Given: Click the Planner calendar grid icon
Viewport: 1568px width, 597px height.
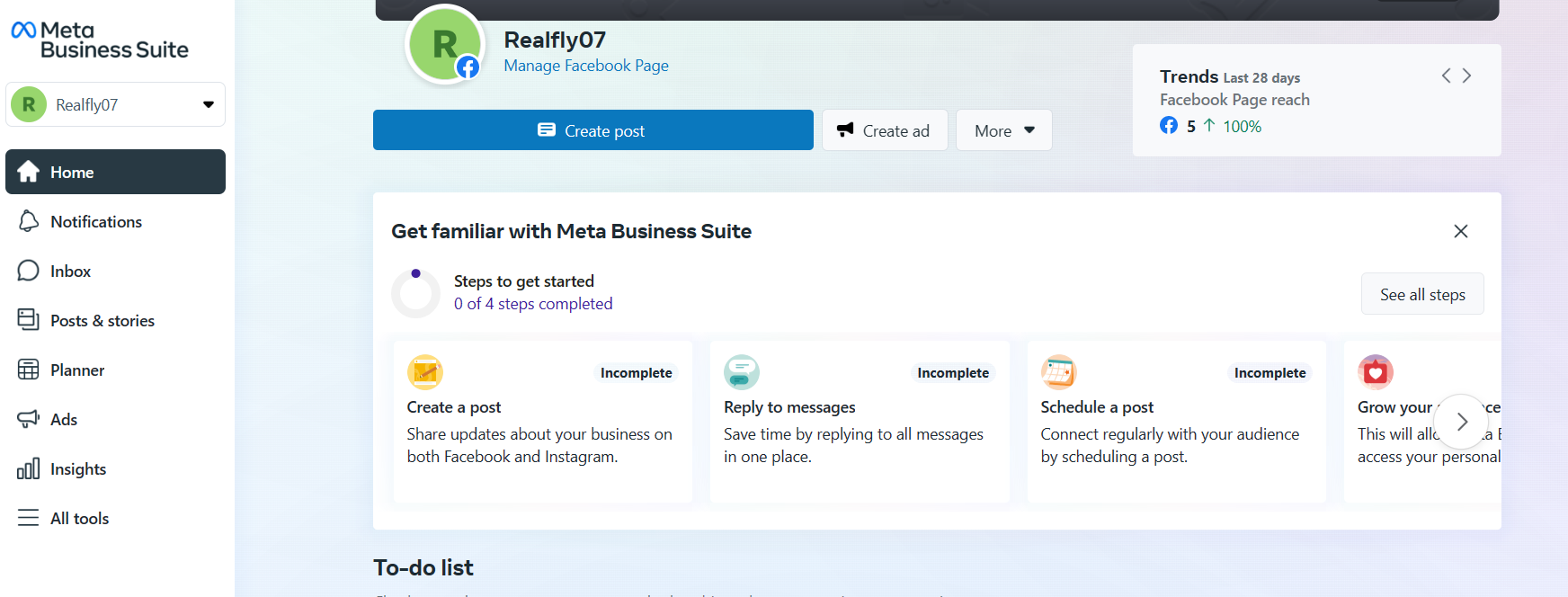Looking at the screenshot, I should click(x=29, y=370).
